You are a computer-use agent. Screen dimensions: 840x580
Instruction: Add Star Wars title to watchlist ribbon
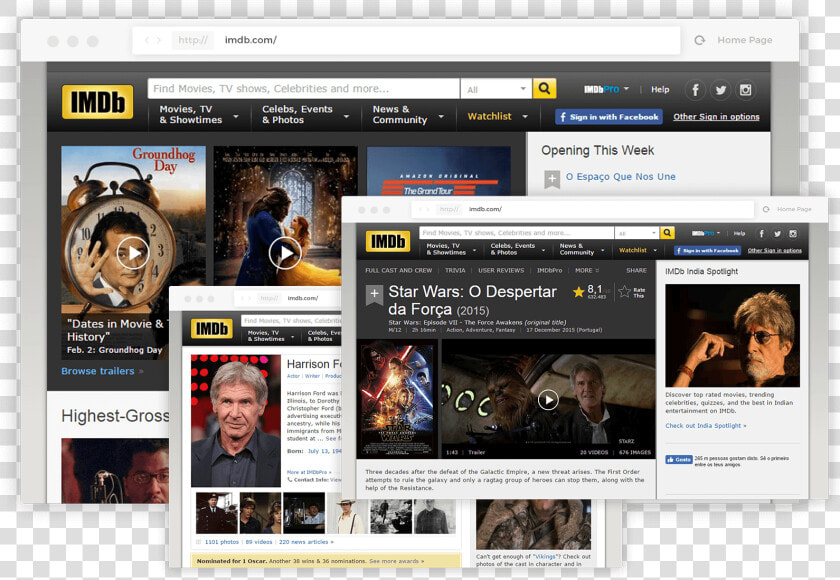point(374,295)
